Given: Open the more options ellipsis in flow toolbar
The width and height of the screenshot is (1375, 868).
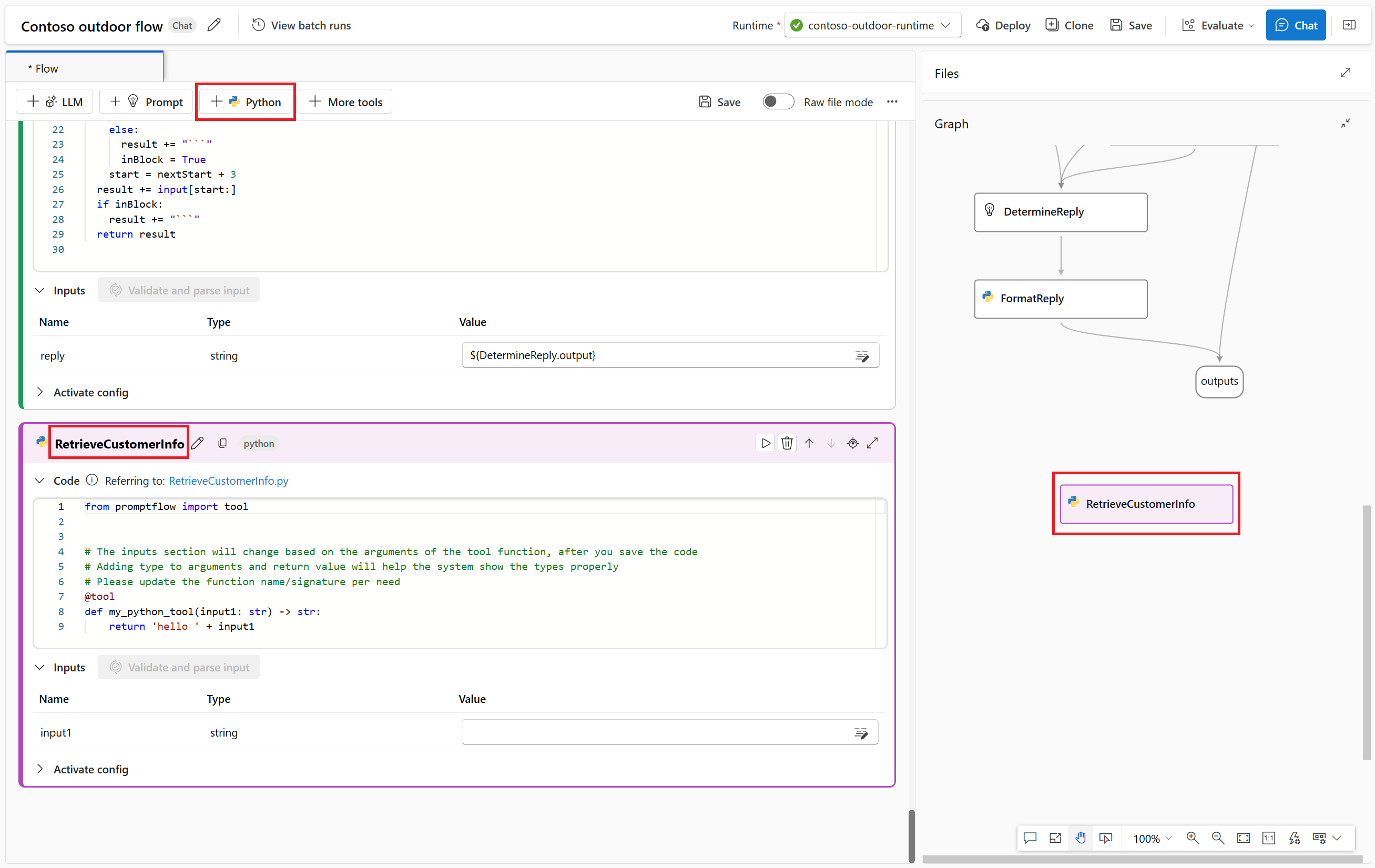Looking at the screenshot, I should [x=892, y=101].
